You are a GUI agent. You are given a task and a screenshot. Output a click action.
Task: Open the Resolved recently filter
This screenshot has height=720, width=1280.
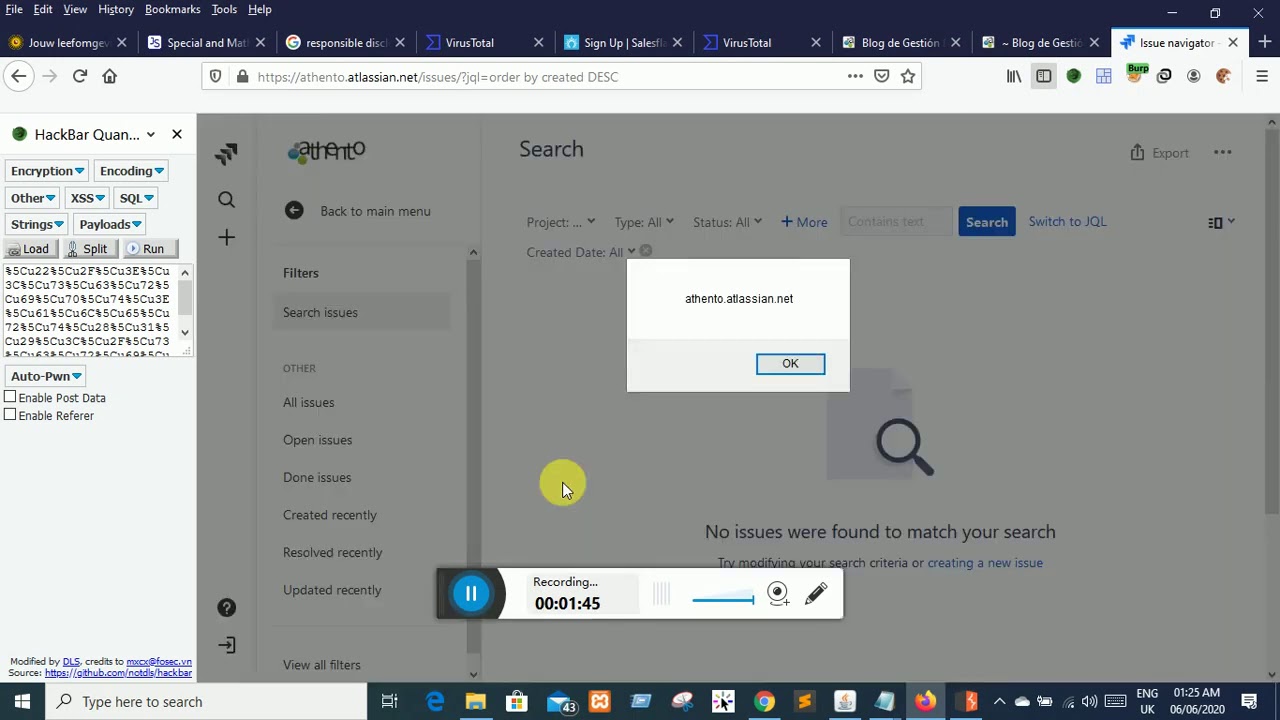click(x=332, y=552)
